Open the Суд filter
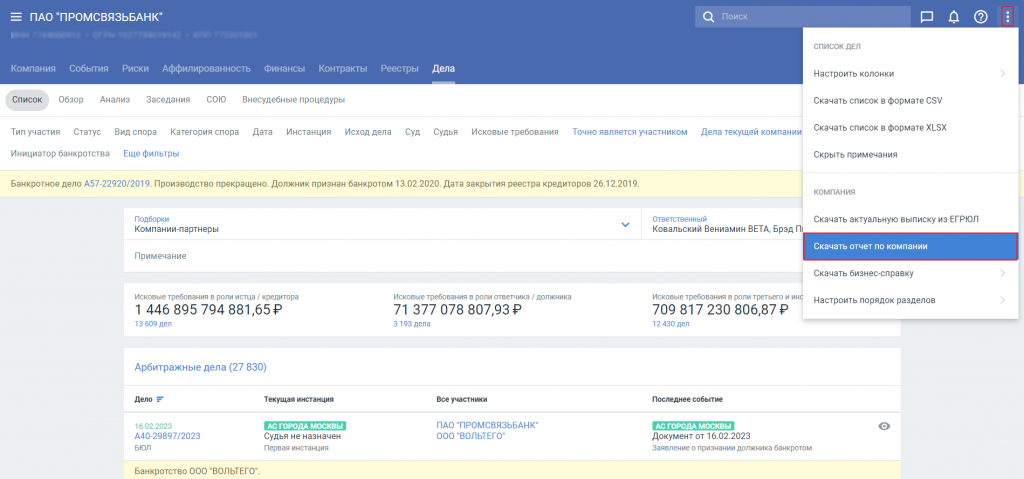 pos(413,132)
